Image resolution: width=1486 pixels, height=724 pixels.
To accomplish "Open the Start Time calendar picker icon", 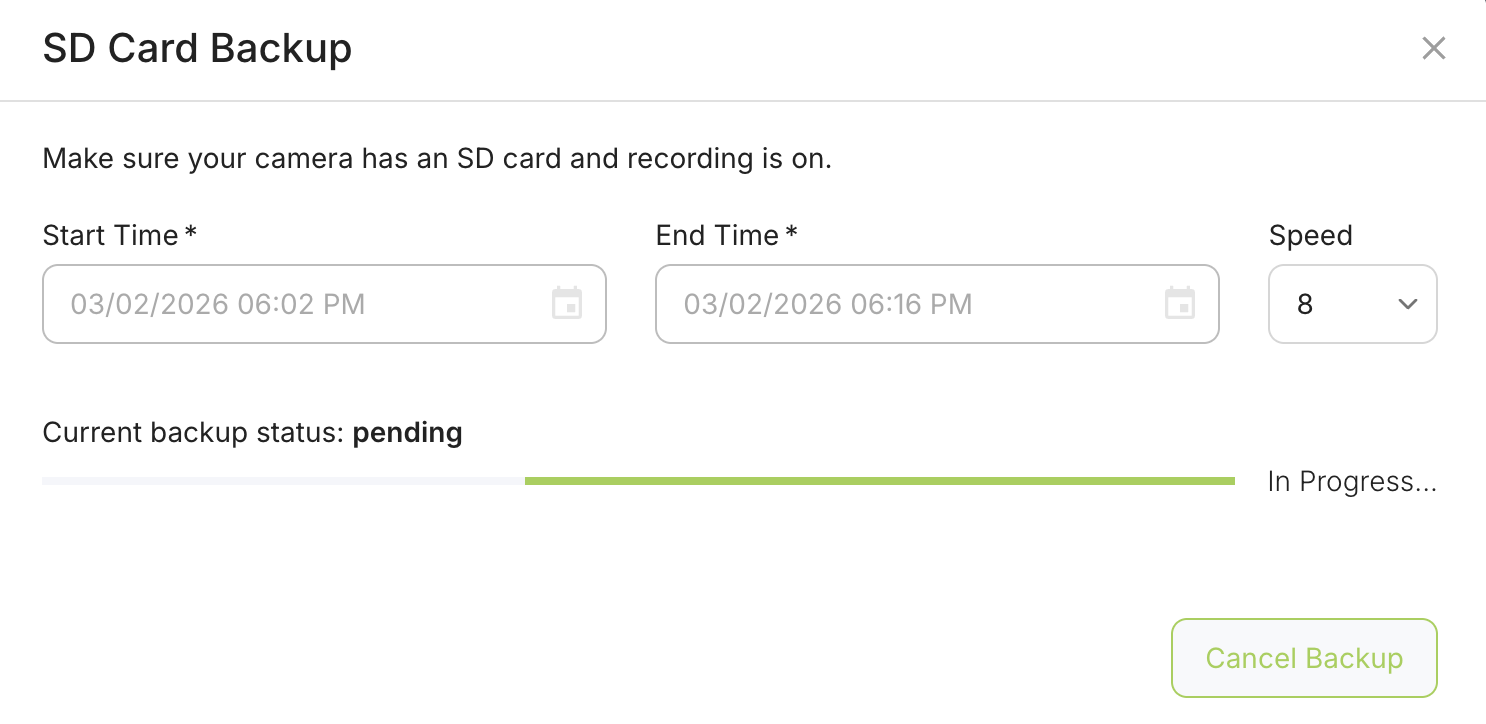I will (x=567, y=303).
